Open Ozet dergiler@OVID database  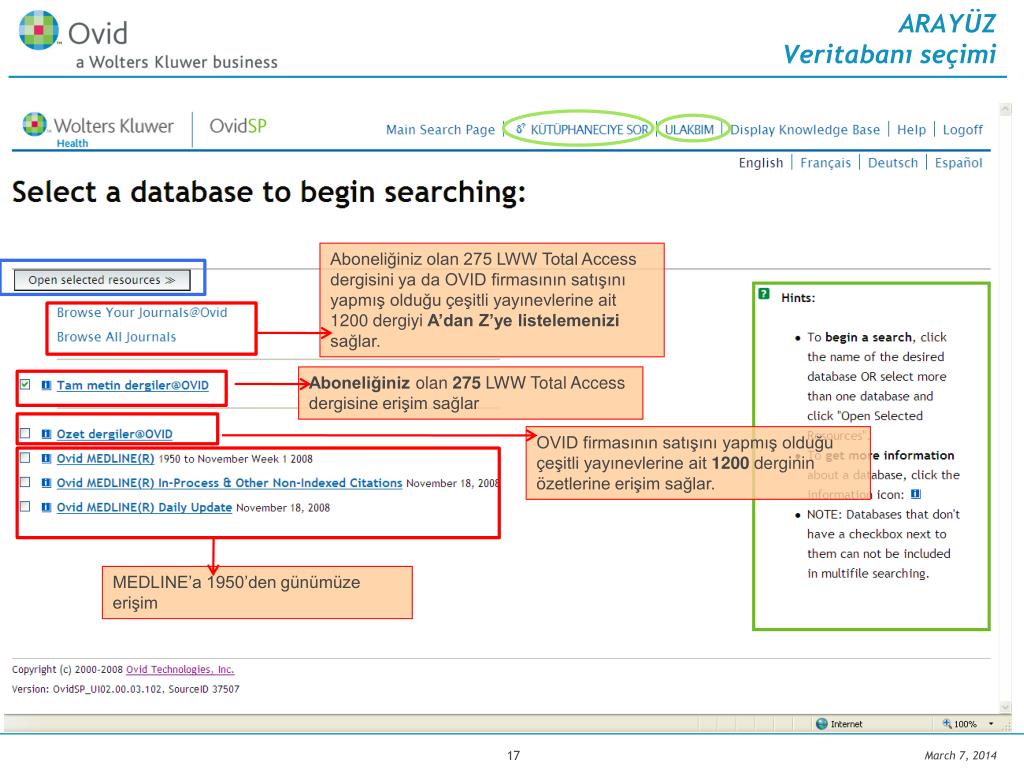coord(114,434)
